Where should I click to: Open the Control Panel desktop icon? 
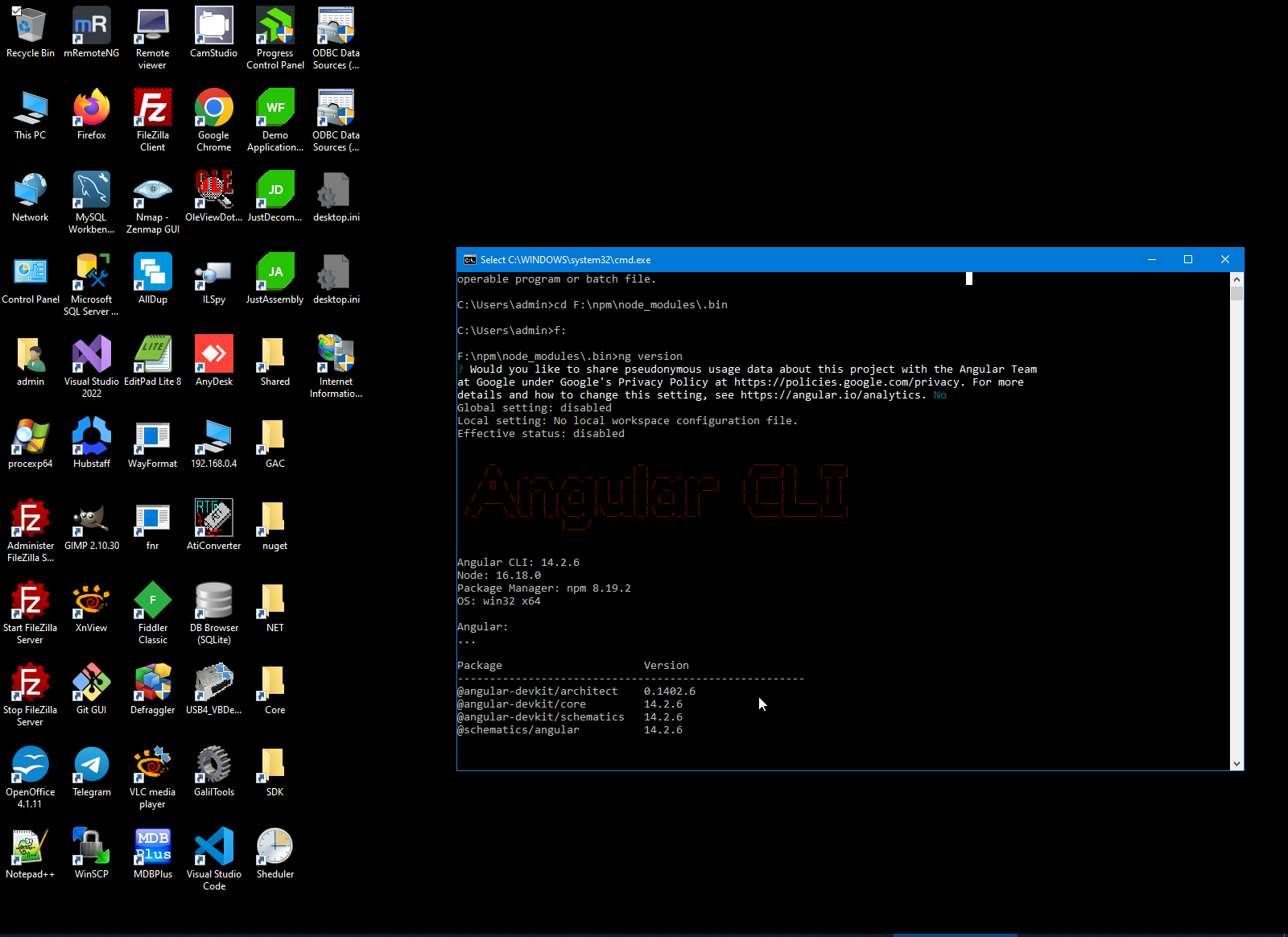(30, 279)
